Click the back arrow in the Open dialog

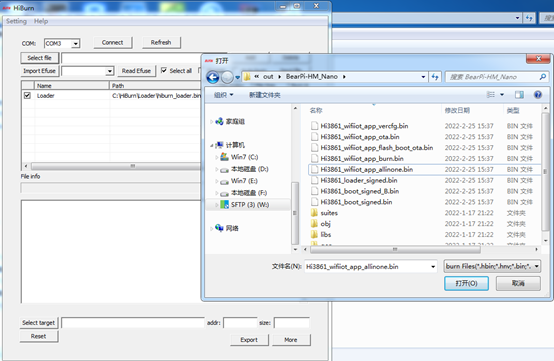213,77
